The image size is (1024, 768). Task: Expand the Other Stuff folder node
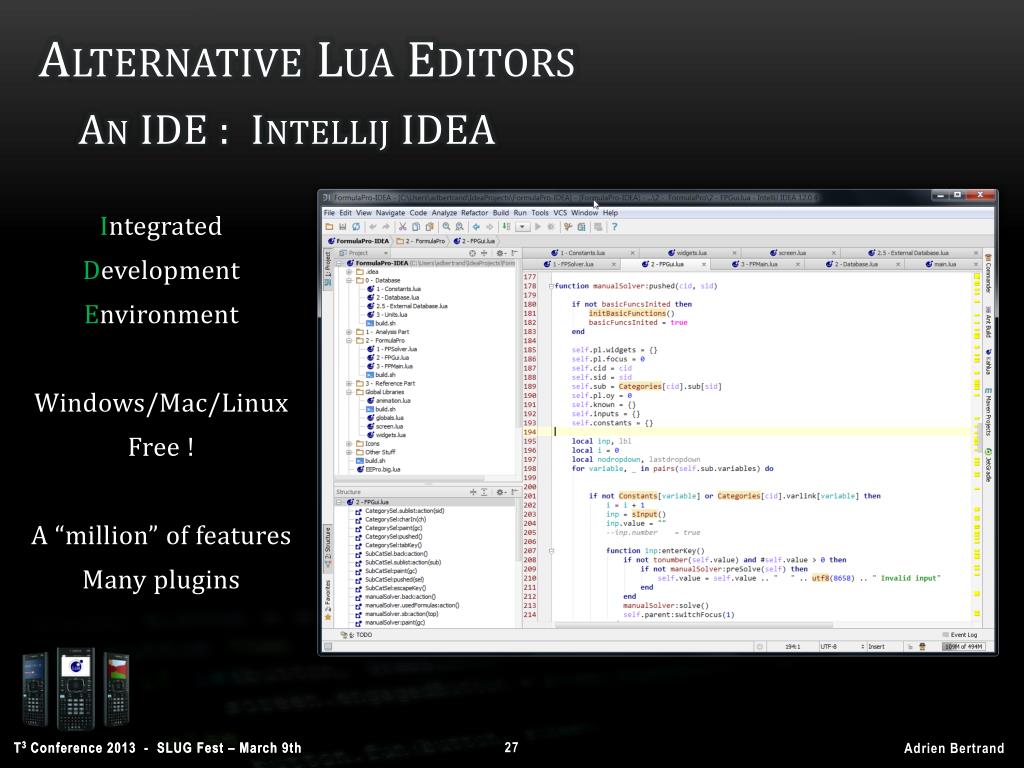(349, 452)
